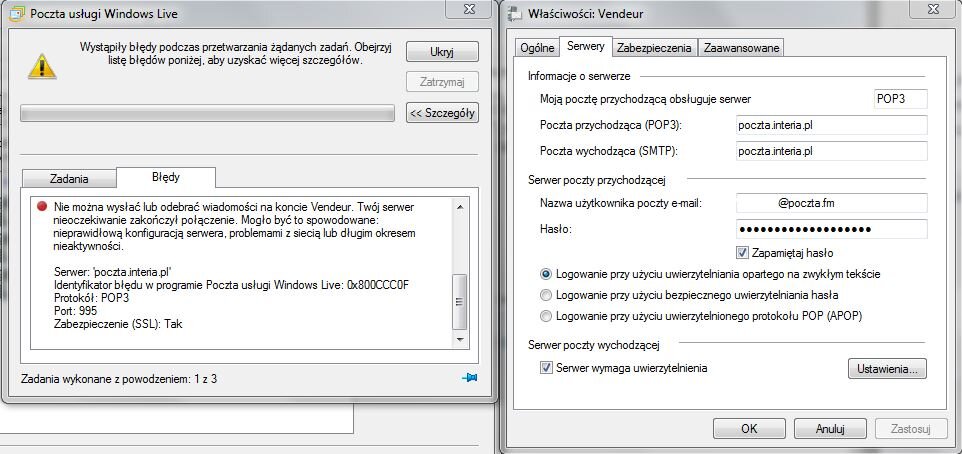Open outgoing server Ustawienia... button
962x454 pixels.
pos(887,369)
